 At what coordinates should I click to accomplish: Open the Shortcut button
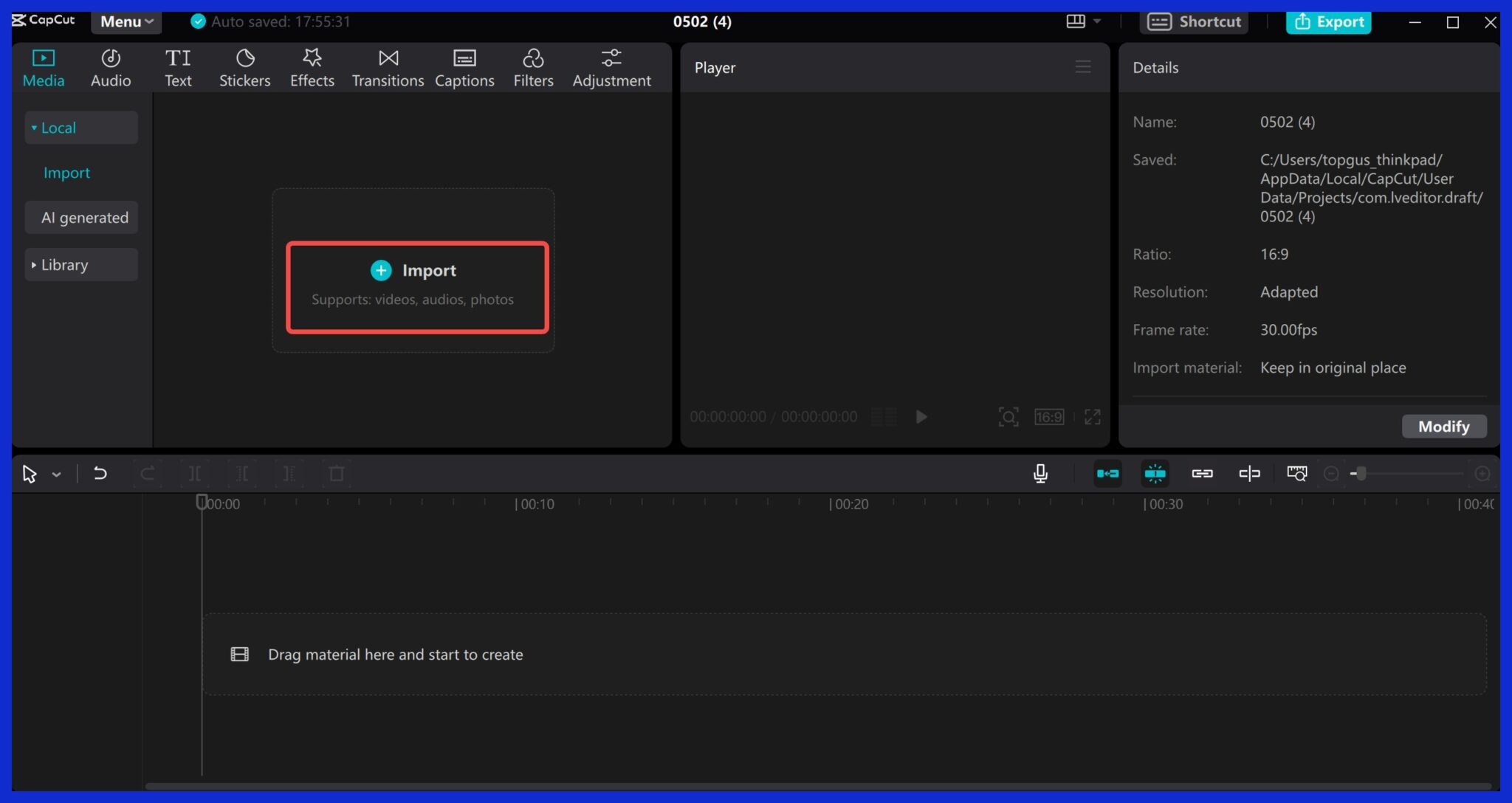pos(1194,21)
